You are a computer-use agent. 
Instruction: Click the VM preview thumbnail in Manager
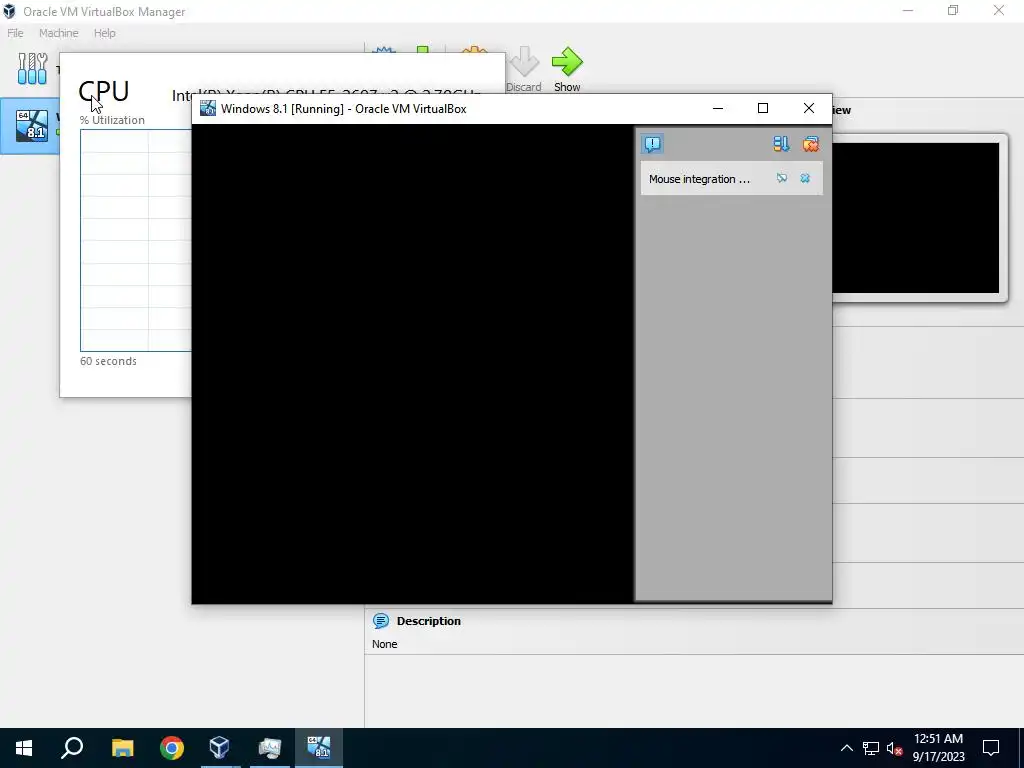coord(915,218)
